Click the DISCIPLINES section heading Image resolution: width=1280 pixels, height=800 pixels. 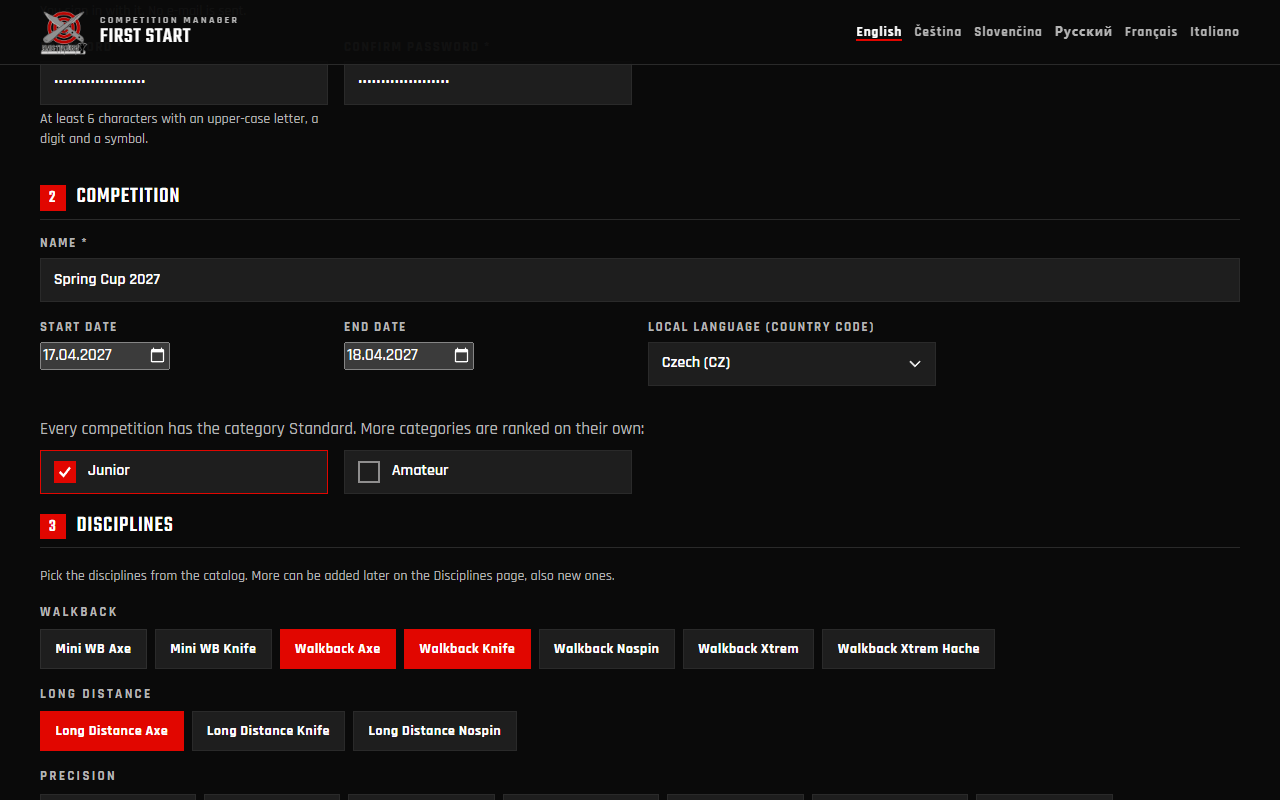[125, 525]
